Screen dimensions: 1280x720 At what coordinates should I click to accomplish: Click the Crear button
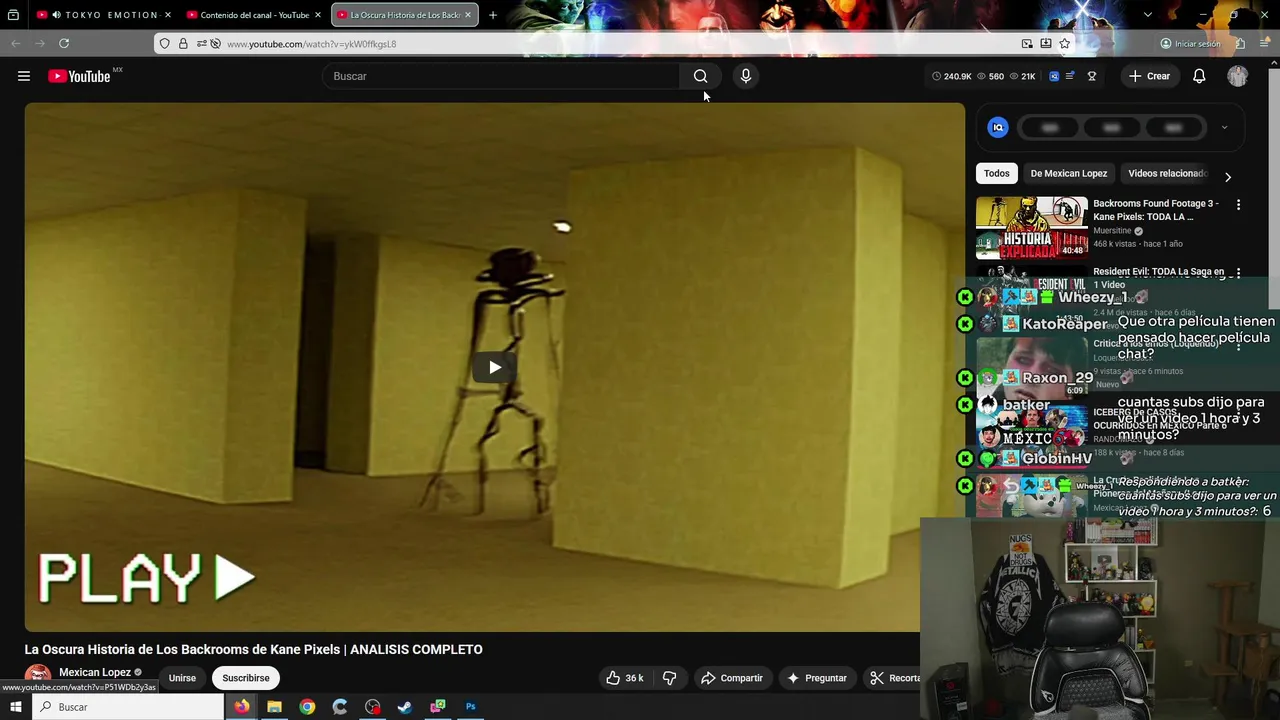(x=1149, y=76)
